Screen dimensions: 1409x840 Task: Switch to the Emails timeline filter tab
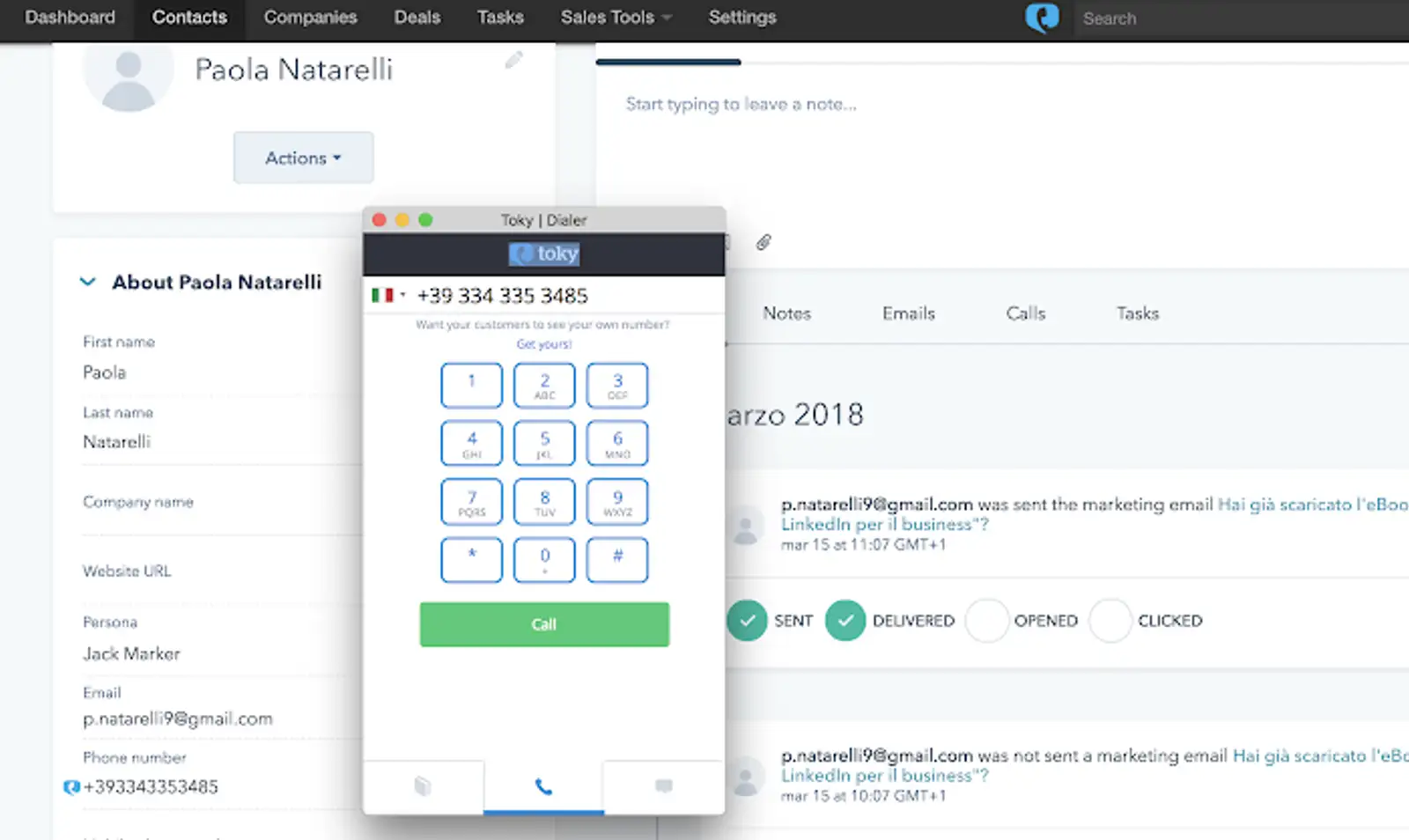909,313
